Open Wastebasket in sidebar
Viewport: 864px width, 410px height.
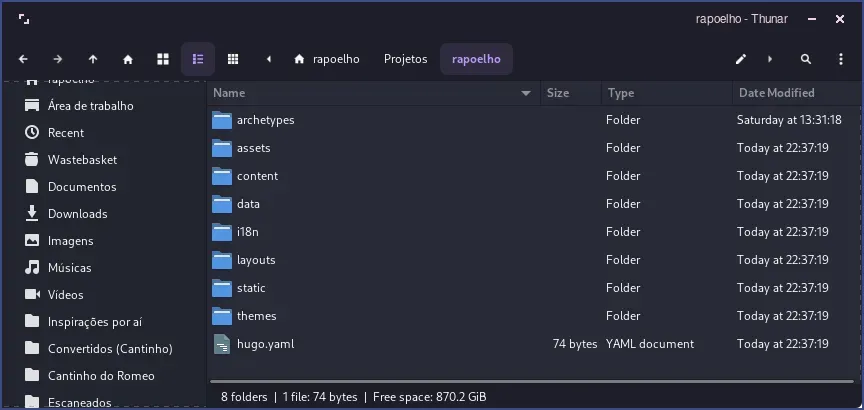pyautogui.click(x=82, y=160)
